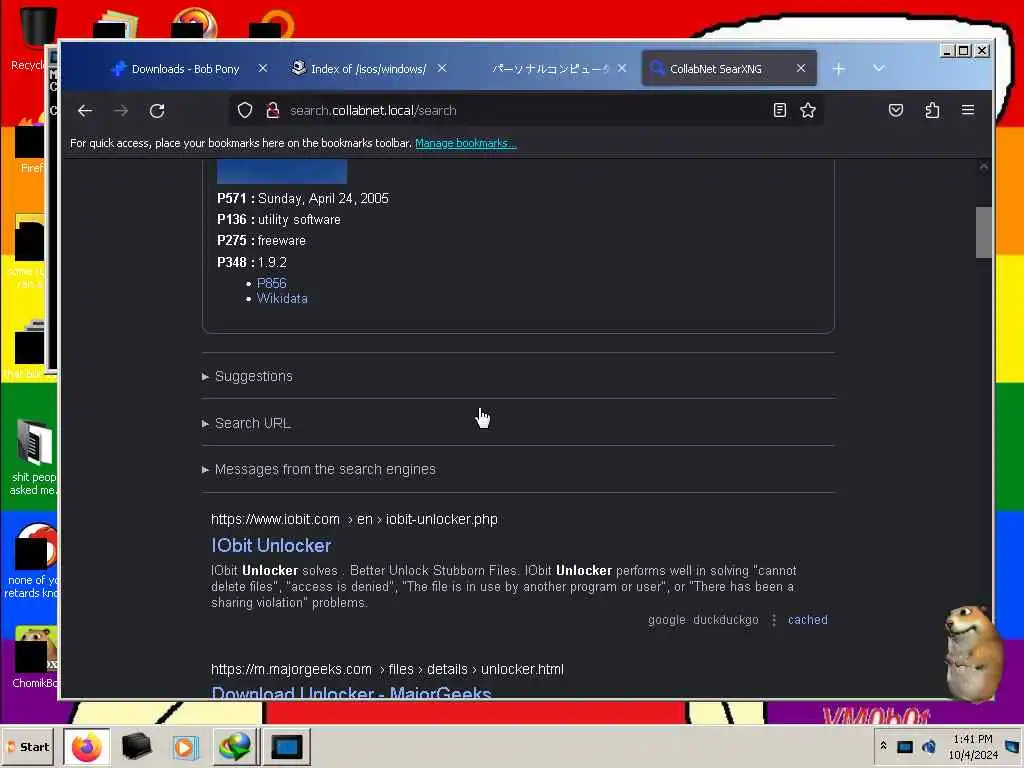
Task: Click the three-dot menu next to cached
Action: pos(774,620)
